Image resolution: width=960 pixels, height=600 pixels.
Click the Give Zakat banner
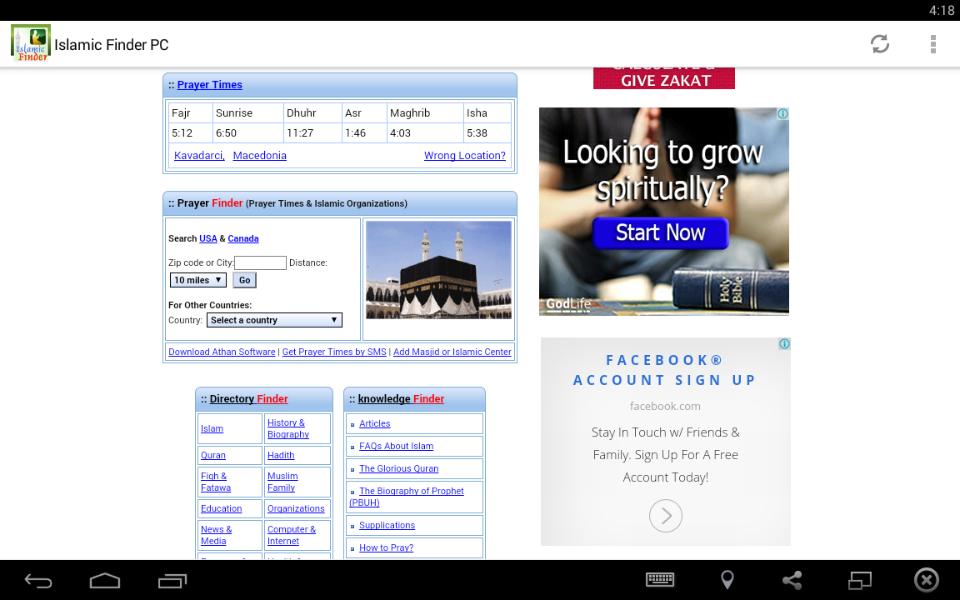click(664, 78)
